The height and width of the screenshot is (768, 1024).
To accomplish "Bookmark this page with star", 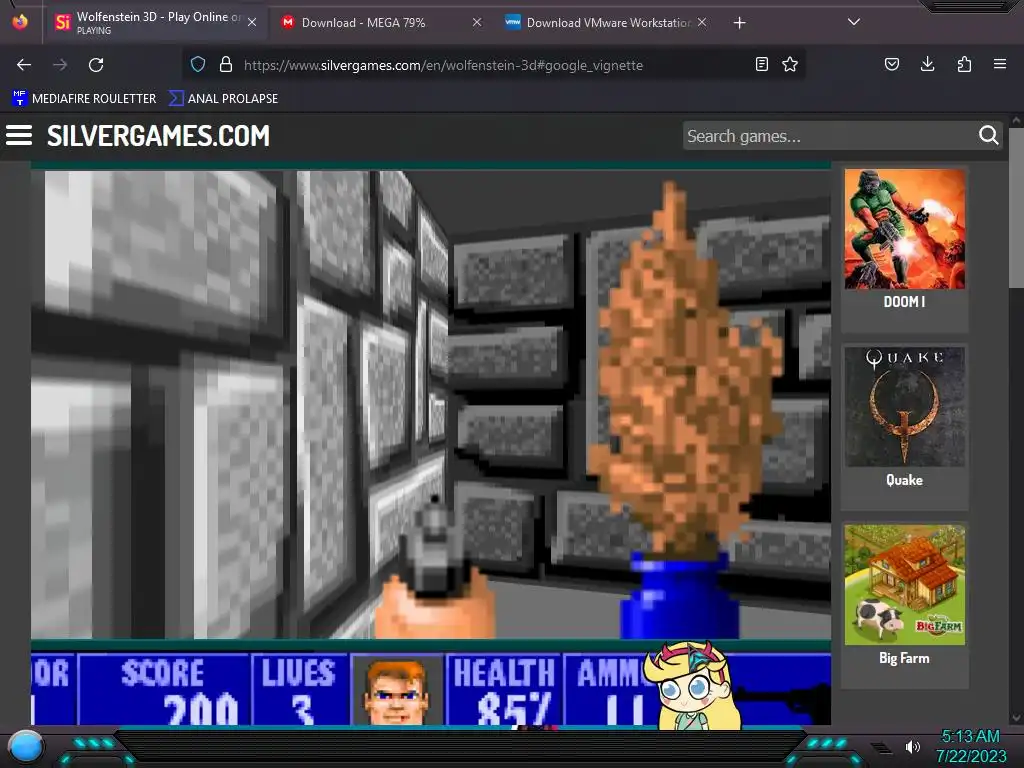I will click(x=790, y=64).
